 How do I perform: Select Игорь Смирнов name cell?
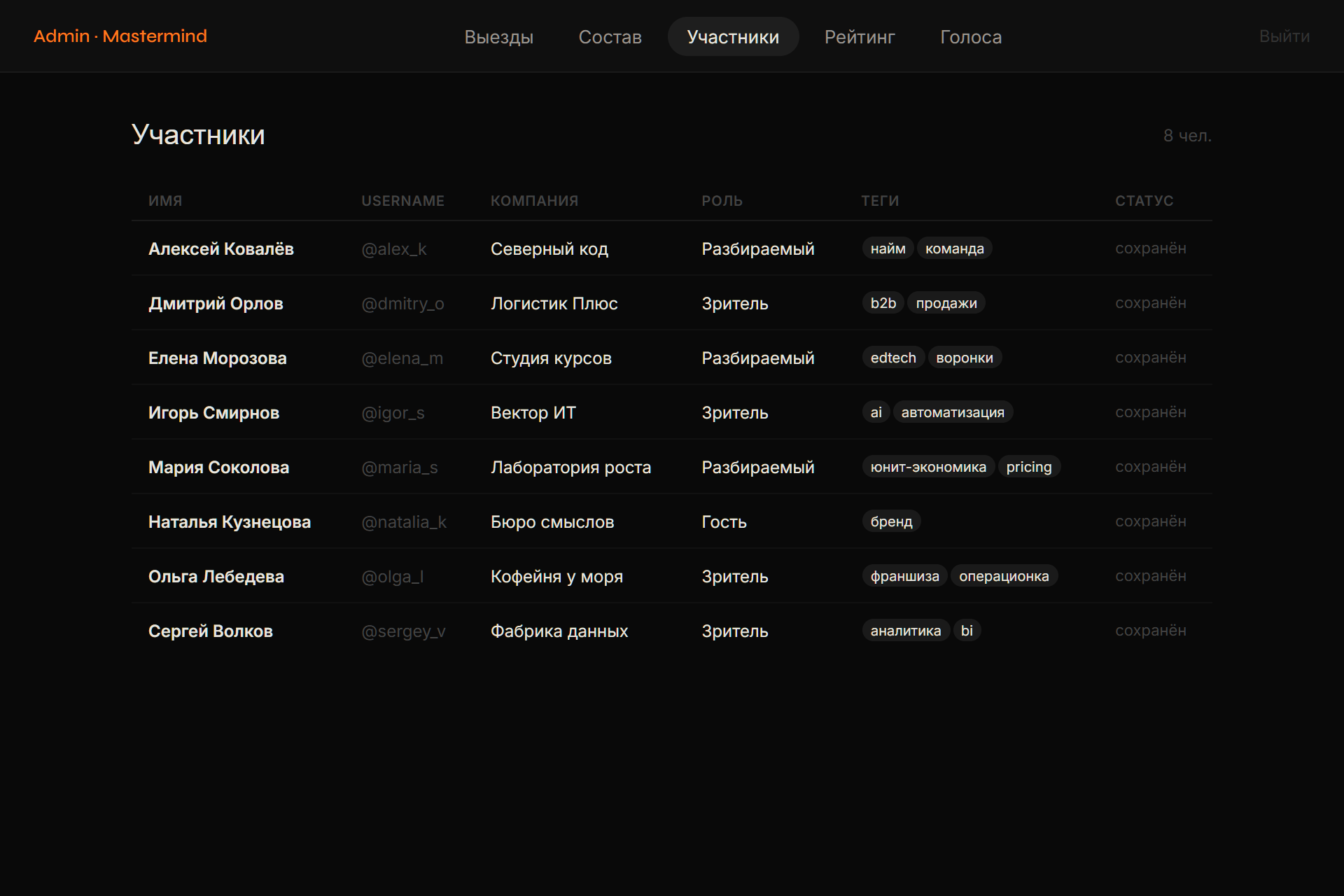point(213,412)
